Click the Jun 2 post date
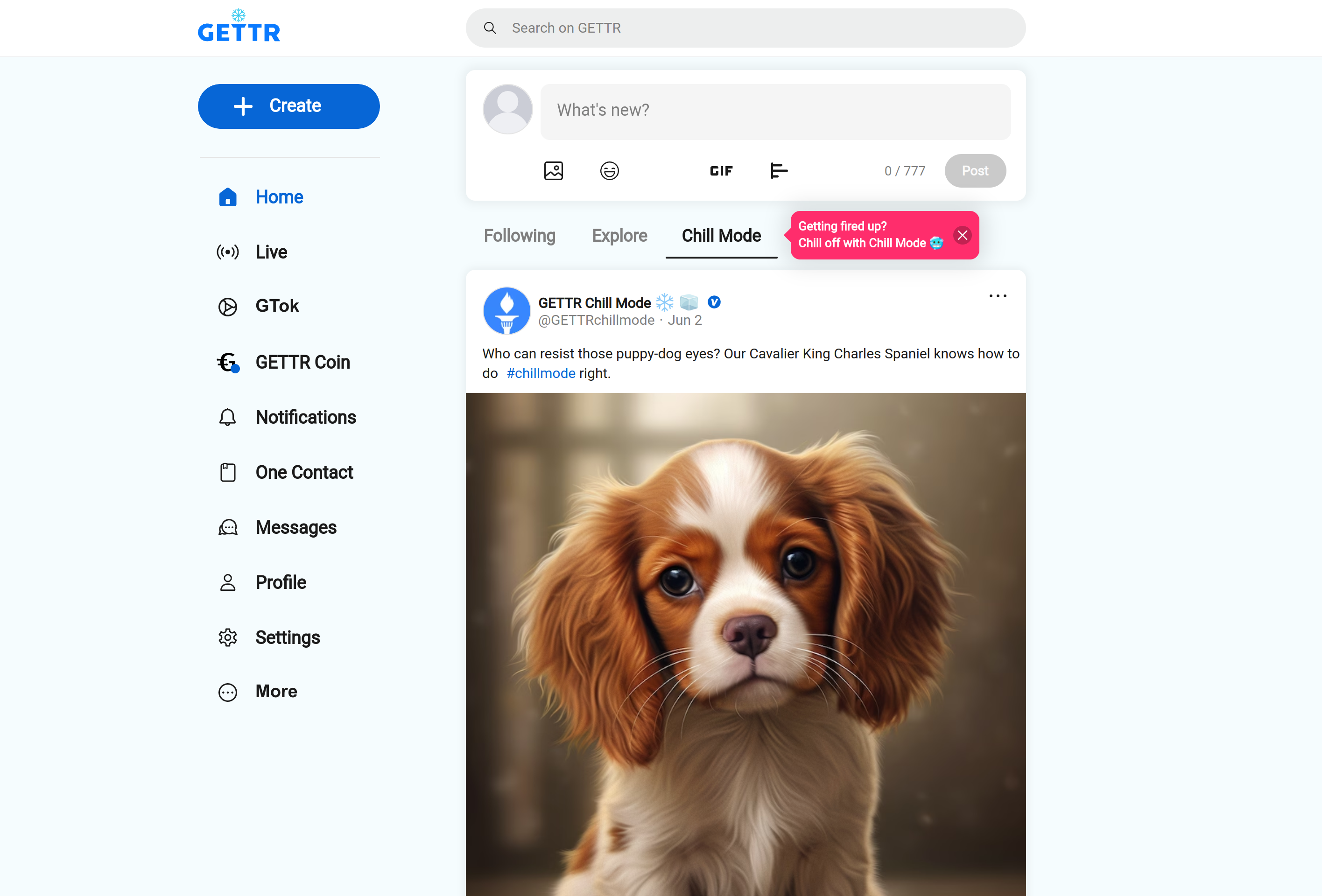Image resolution: width=1322 pixels, height=896 pixels. pyautogui.click(x=684, y=321)
